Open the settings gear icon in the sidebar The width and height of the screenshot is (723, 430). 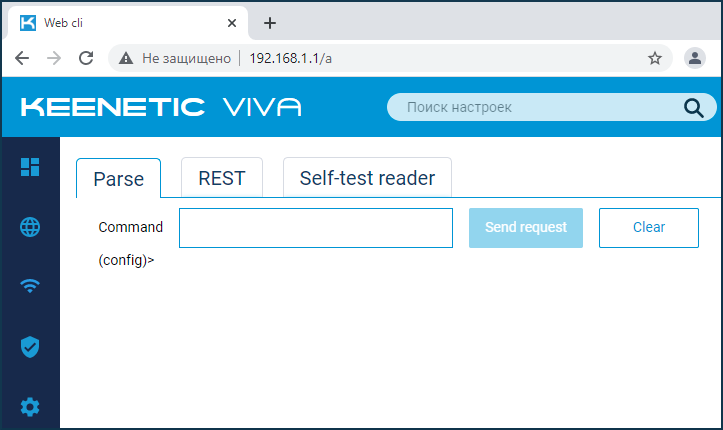pyautogui.click(x=30, y=407)
